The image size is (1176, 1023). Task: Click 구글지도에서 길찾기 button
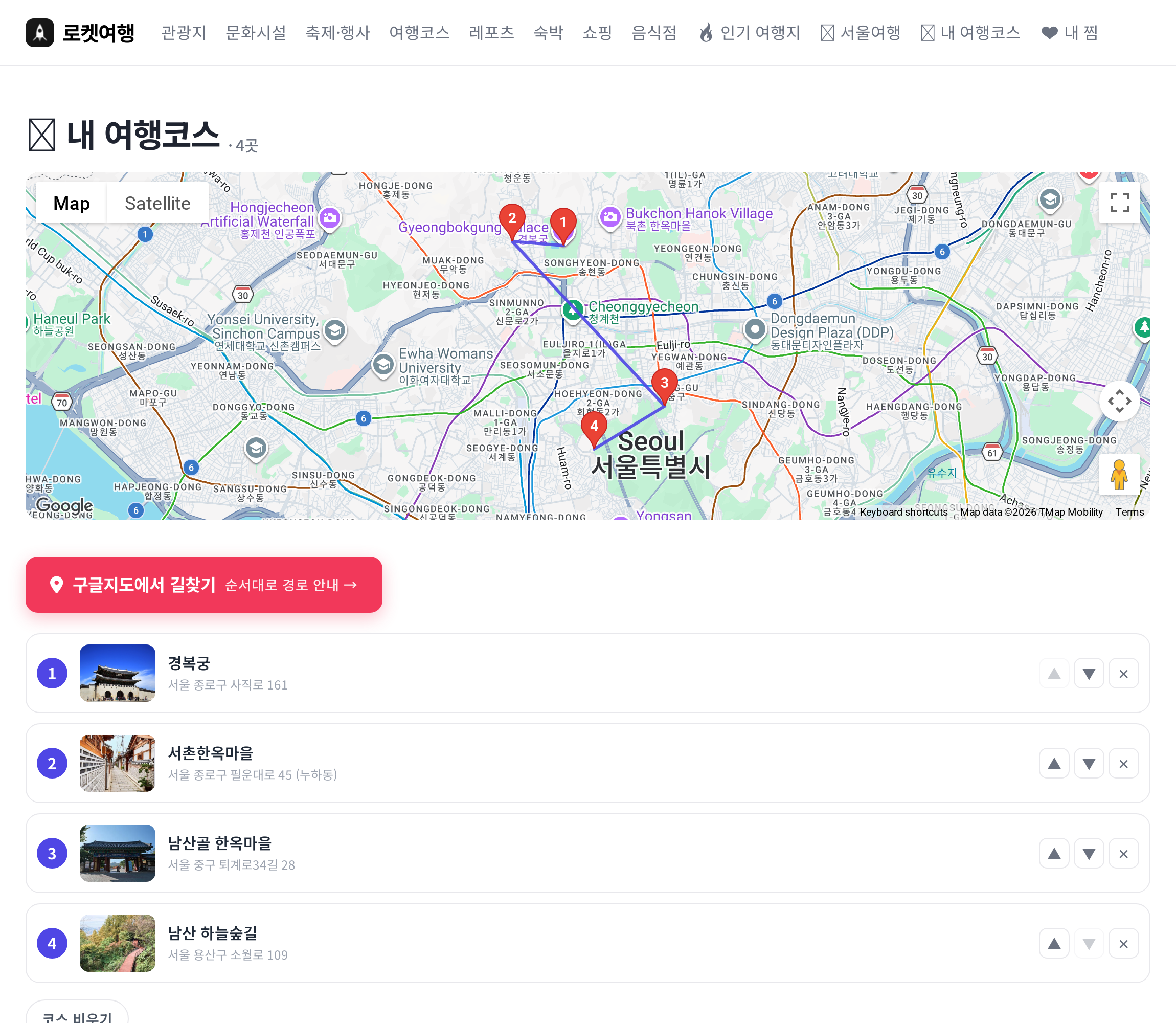tap(203, 585)
